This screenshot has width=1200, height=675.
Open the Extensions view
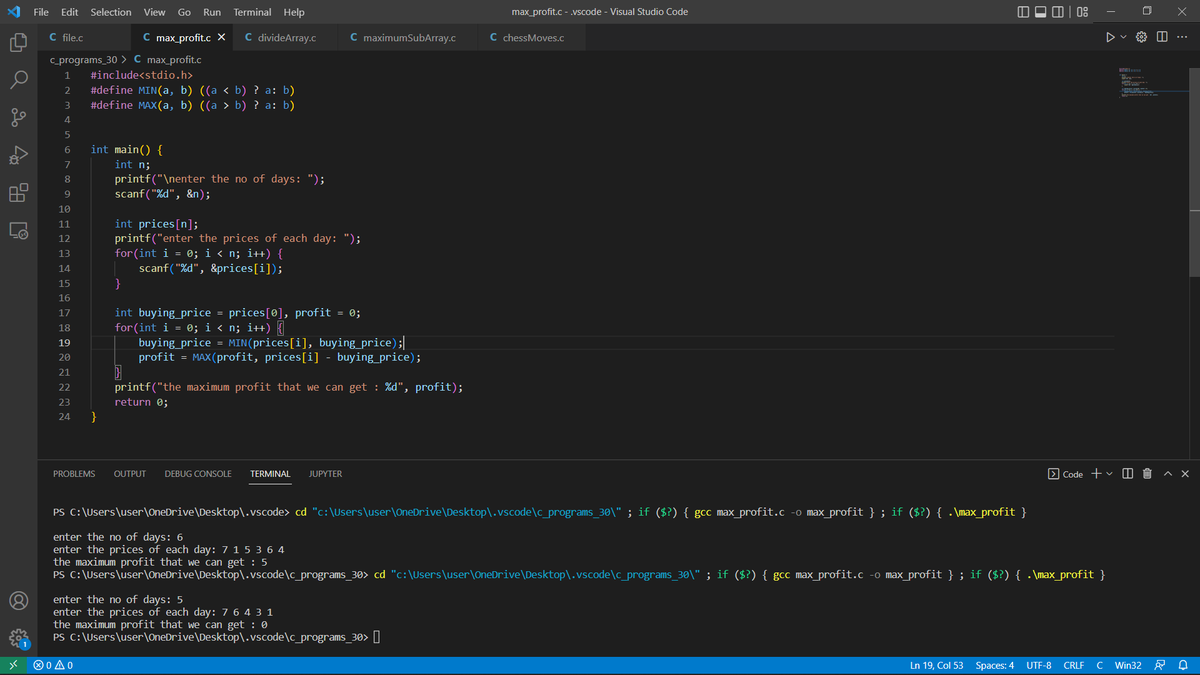18,192
